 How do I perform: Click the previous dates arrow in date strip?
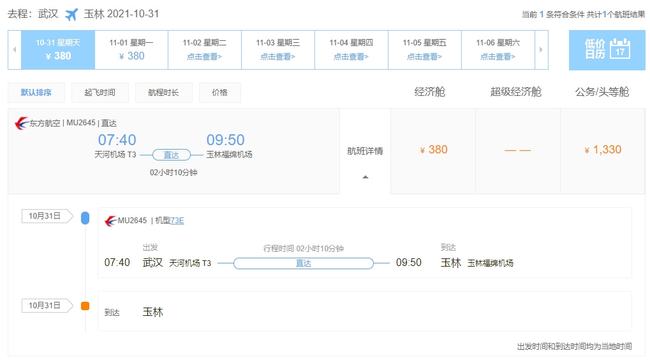15,50
